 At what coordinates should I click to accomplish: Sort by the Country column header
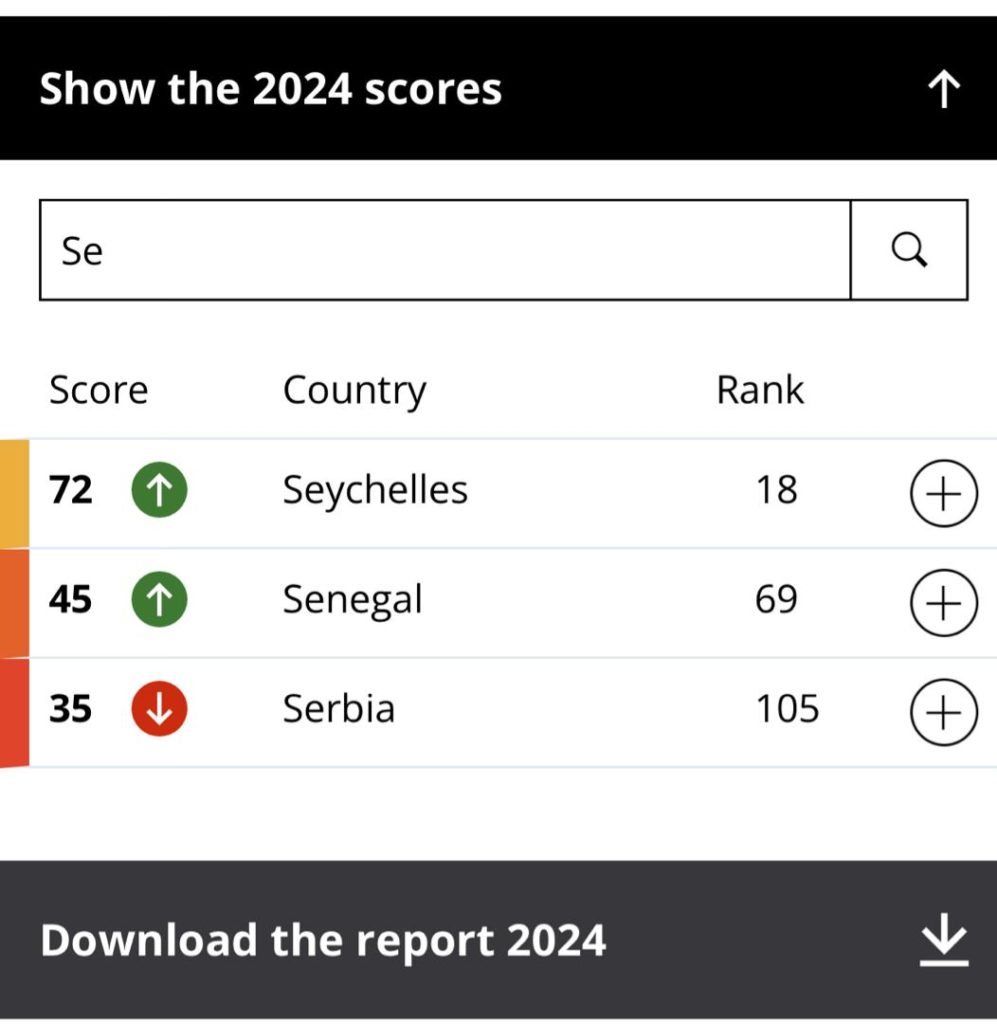tap(355, 392)
